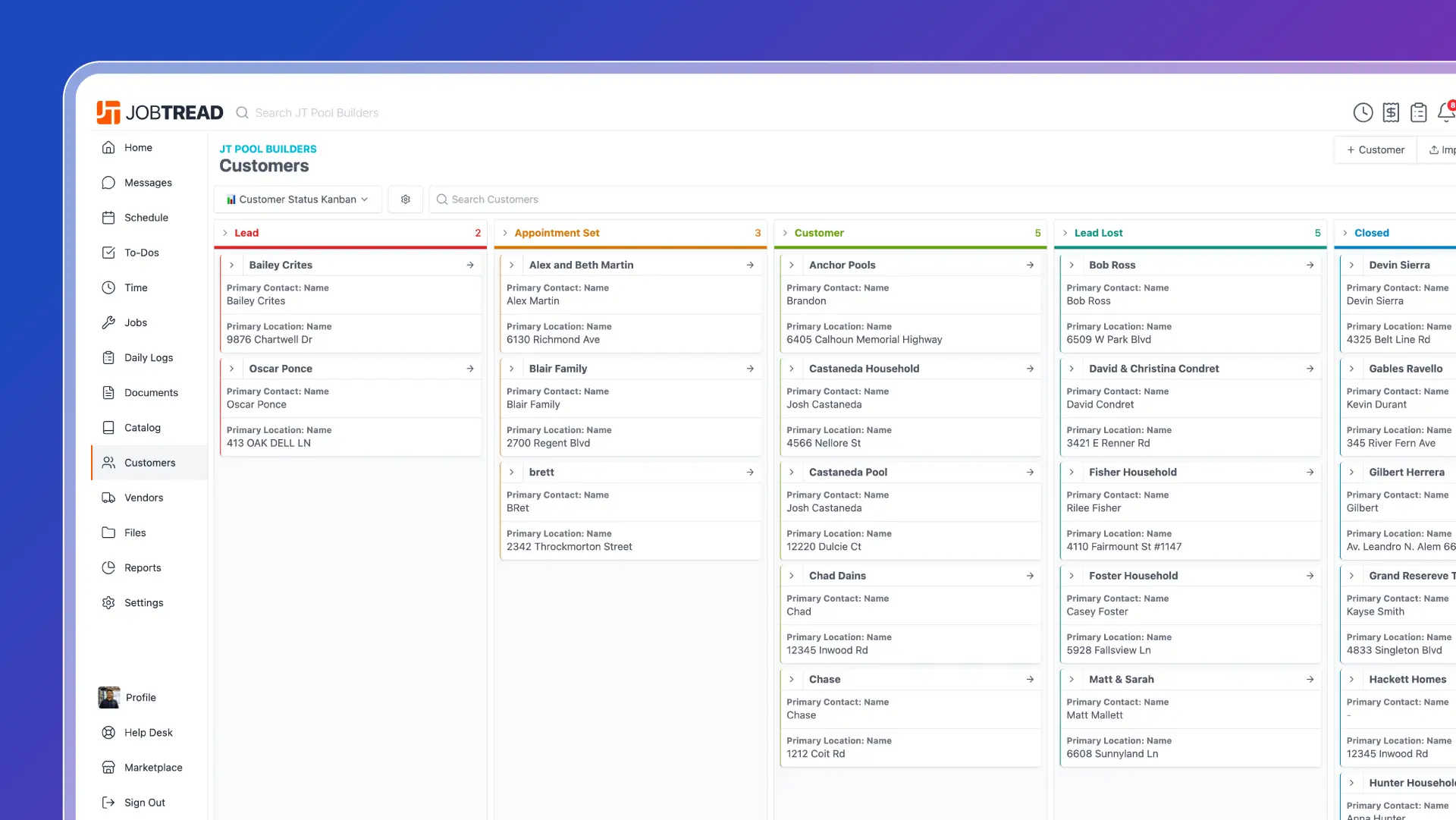Expand the Gables Ravello card chevron

pyautogui.click(x=1351, y=369)
